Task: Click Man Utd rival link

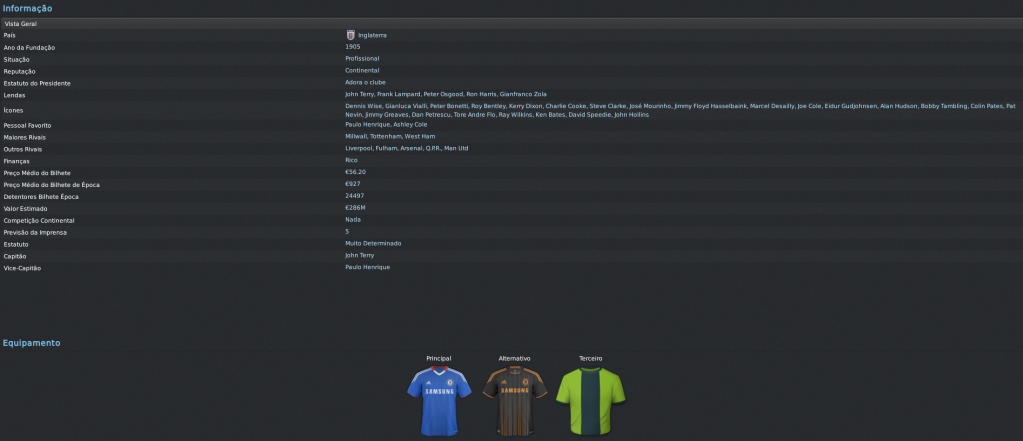Action: pos(455,148)
